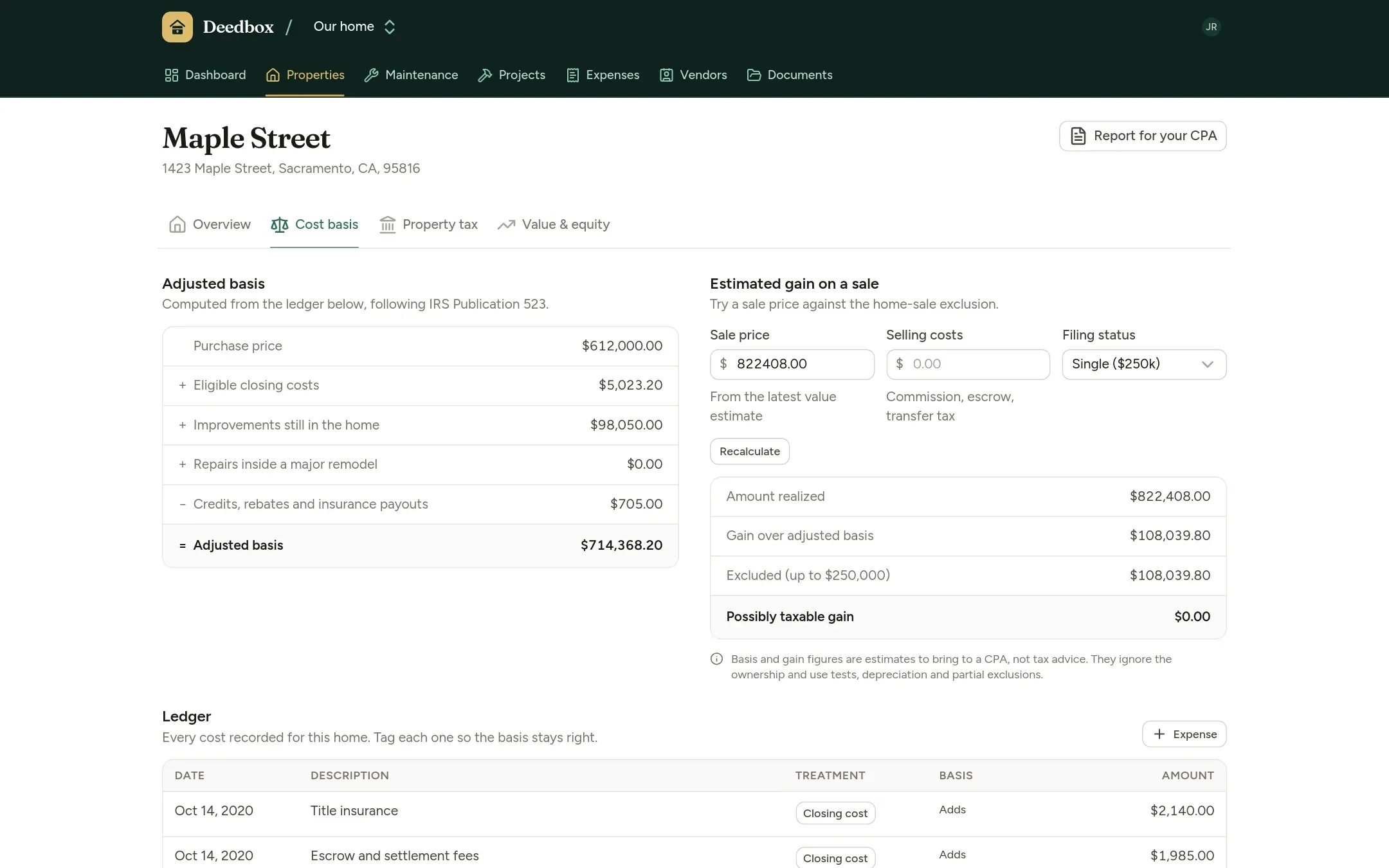Click Credits, rebates and insurance payouts row
Screen dimensions: 1389x868
tap(421, 504)
